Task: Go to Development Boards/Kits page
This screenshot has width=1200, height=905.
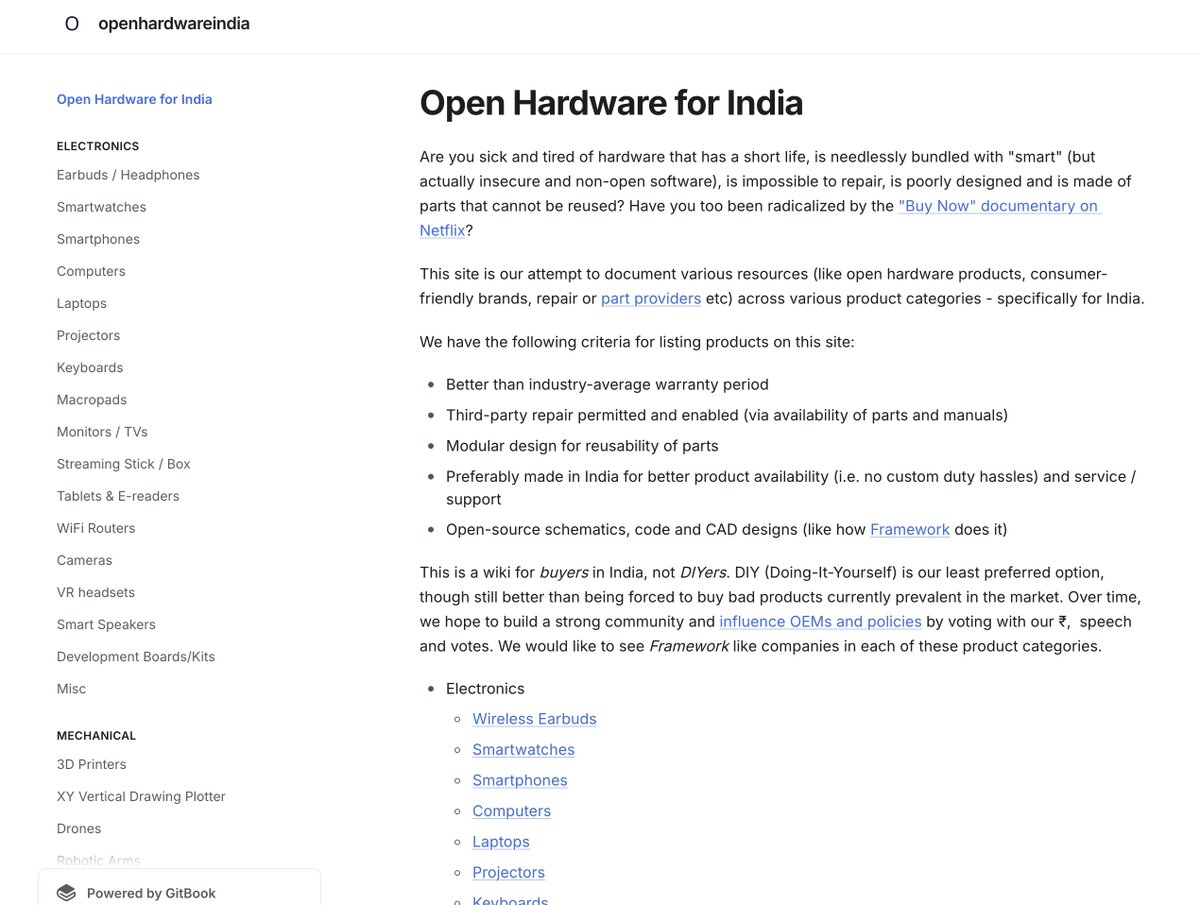Action: point(136,655)
